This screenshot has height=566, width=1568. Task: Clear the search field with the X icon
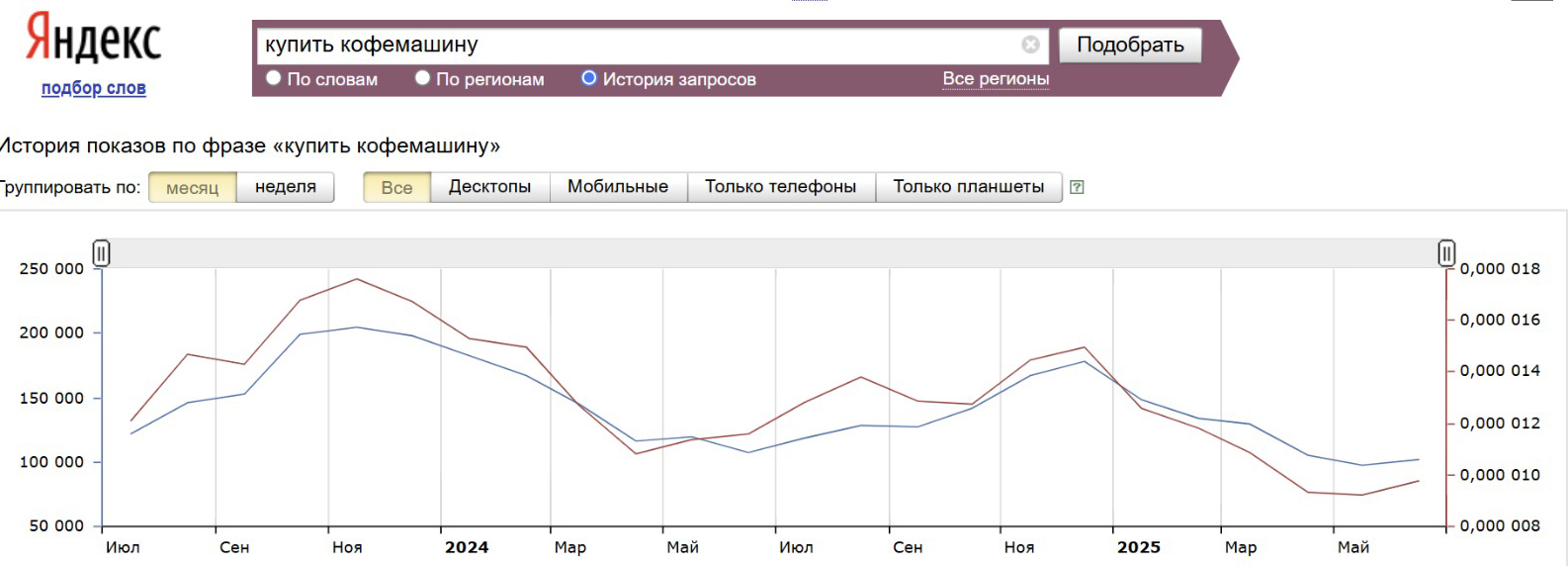(x=1030, y=45)
